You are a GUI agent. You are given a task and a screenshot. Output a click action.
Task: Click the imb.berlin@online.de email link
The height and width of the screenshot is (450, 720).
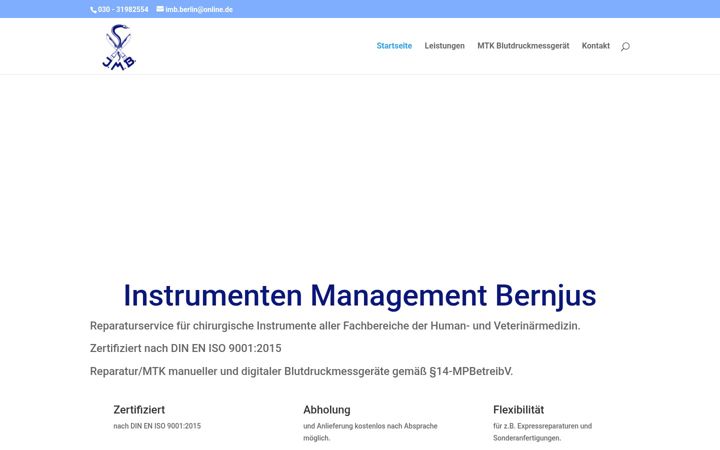(x=199, y=9)
